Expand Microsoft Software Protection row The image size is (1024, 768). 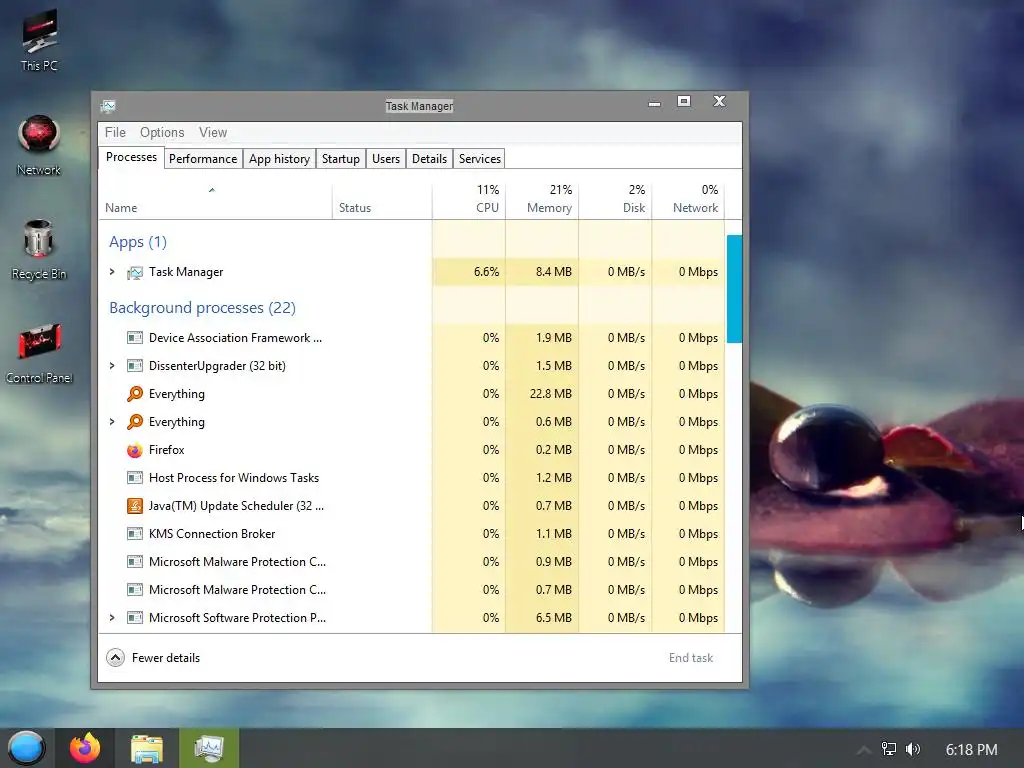tap(112, 618)
